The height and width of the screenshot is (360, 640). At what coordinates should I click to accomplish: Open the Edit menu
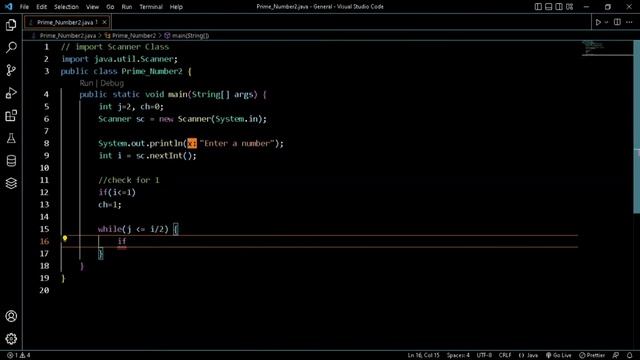[41, 7]
